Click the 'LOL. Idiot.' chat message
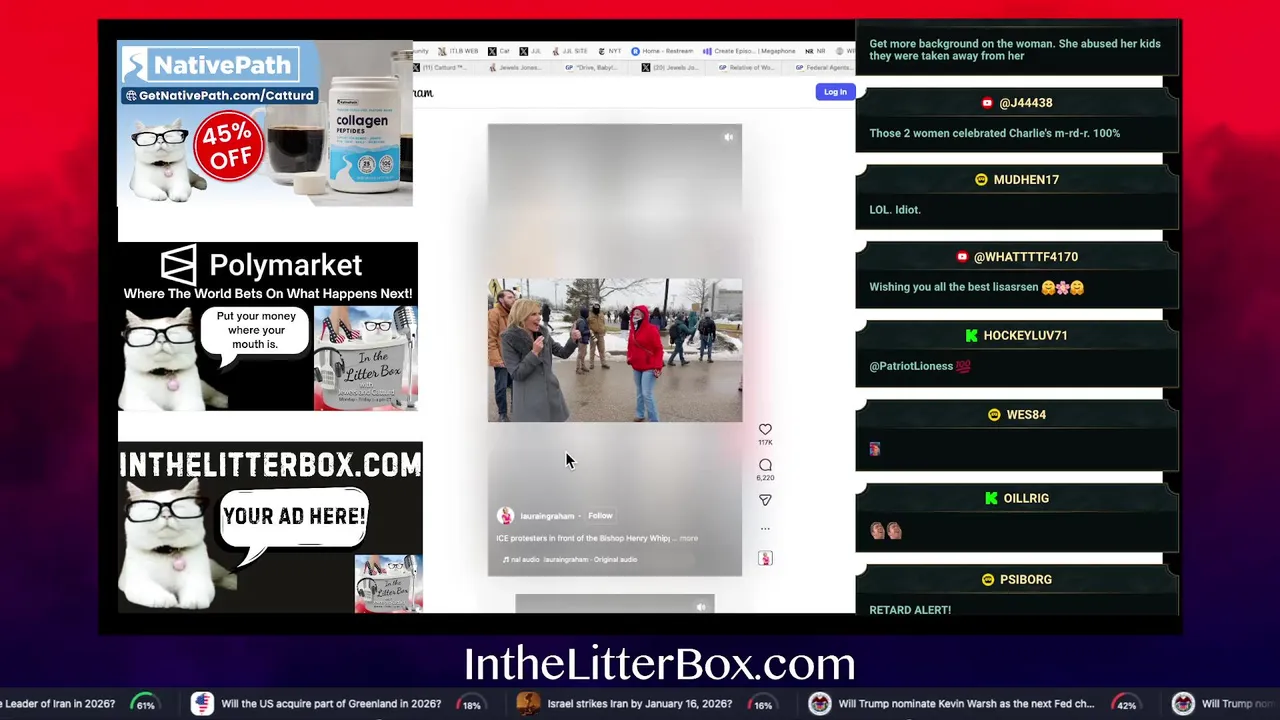Screen dimensions: 1280x720 coord(895,210)
